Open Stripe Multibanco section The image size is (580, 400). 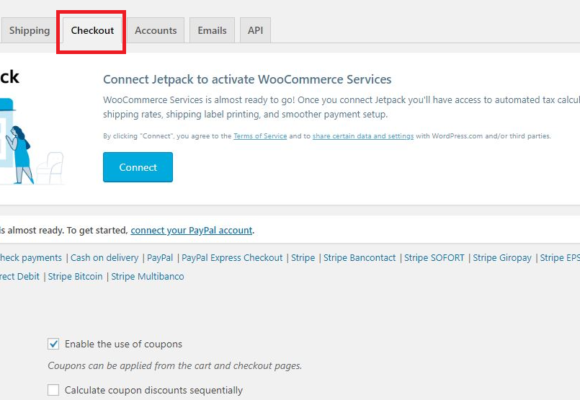pyautogui.click(x=148, y=277)
